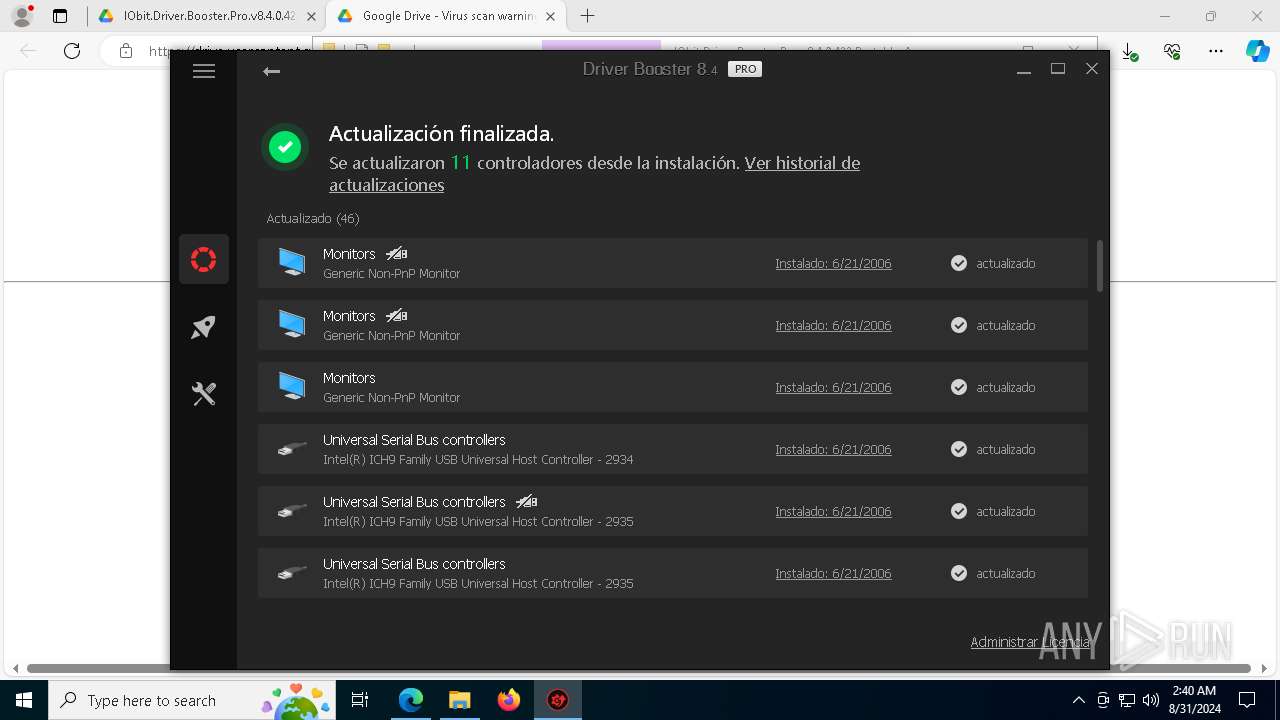
Task: Open Instalado date link for controller 2934
Action: (x=833, y=449)
